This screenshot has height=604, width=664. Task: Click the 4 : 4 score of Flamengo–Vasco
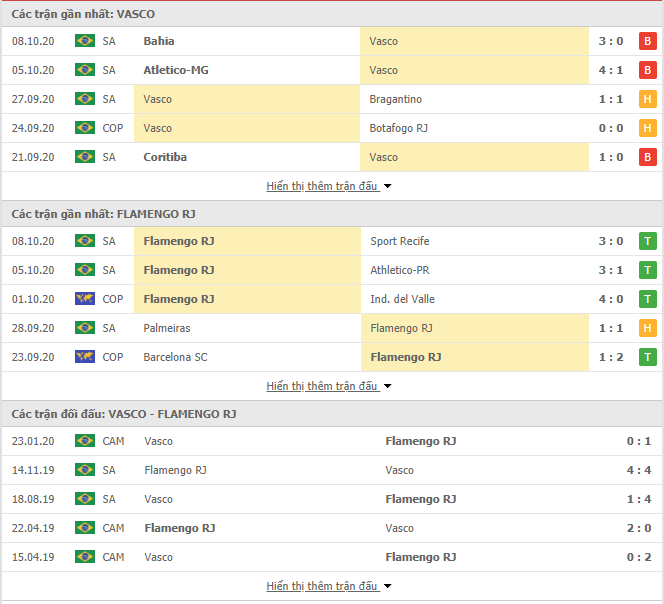(639, 470)
